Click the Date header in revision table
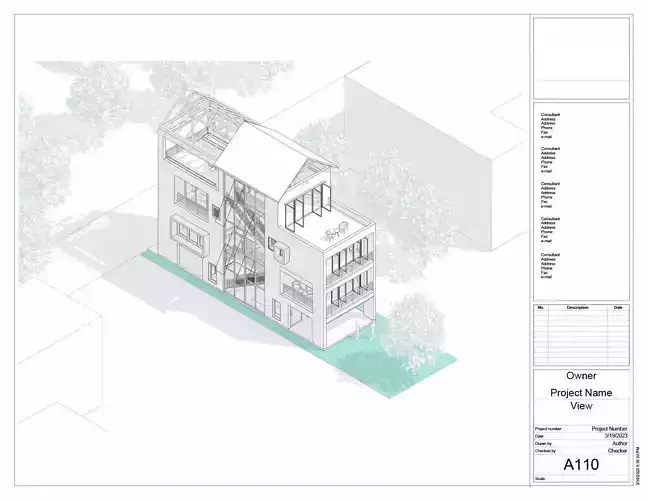 pos(618,308)
